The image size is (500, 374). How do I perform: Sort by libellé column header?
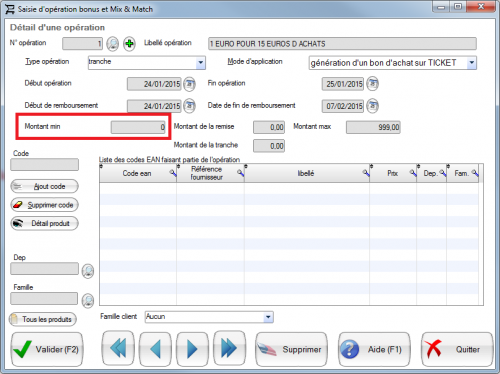[306, 173]
